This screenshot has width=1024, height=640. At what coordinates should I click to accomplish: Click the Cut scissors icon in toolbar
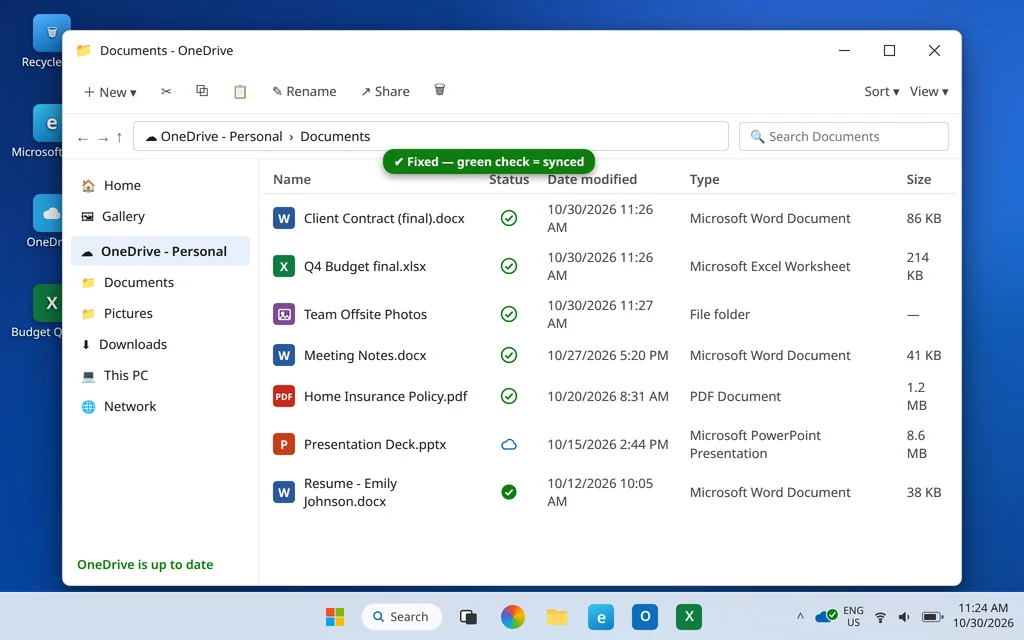(x=166, y=91)
